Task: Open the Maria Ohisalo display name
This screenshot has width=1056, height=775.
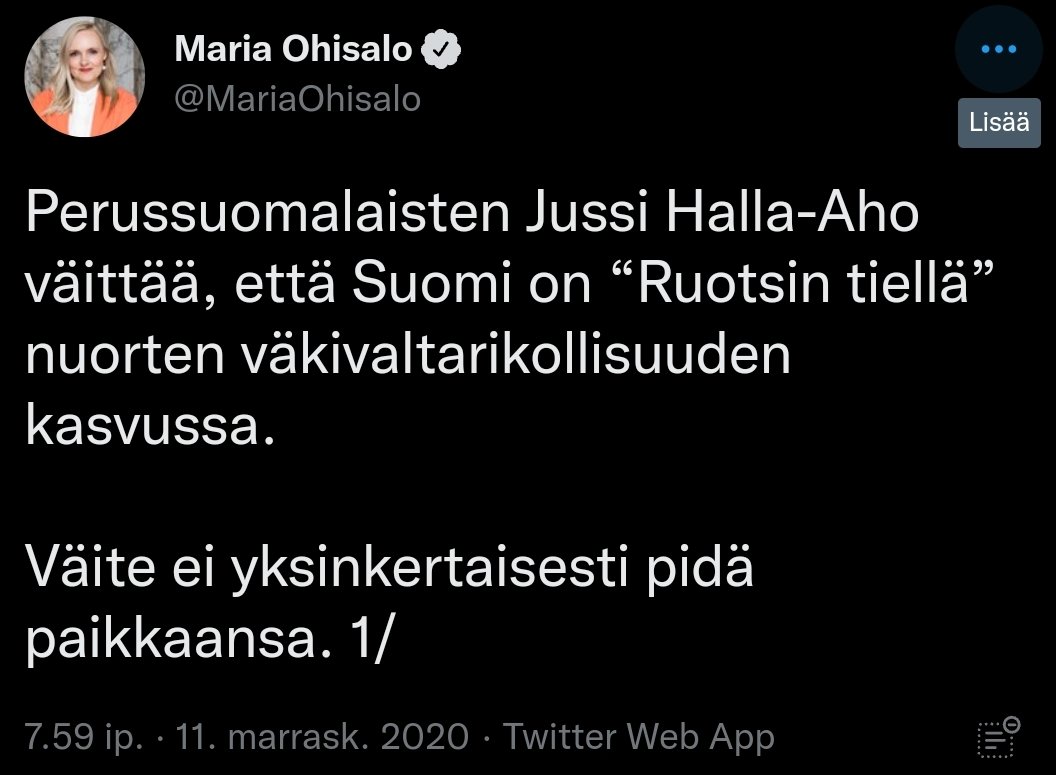Action: [x=293, y=49]
